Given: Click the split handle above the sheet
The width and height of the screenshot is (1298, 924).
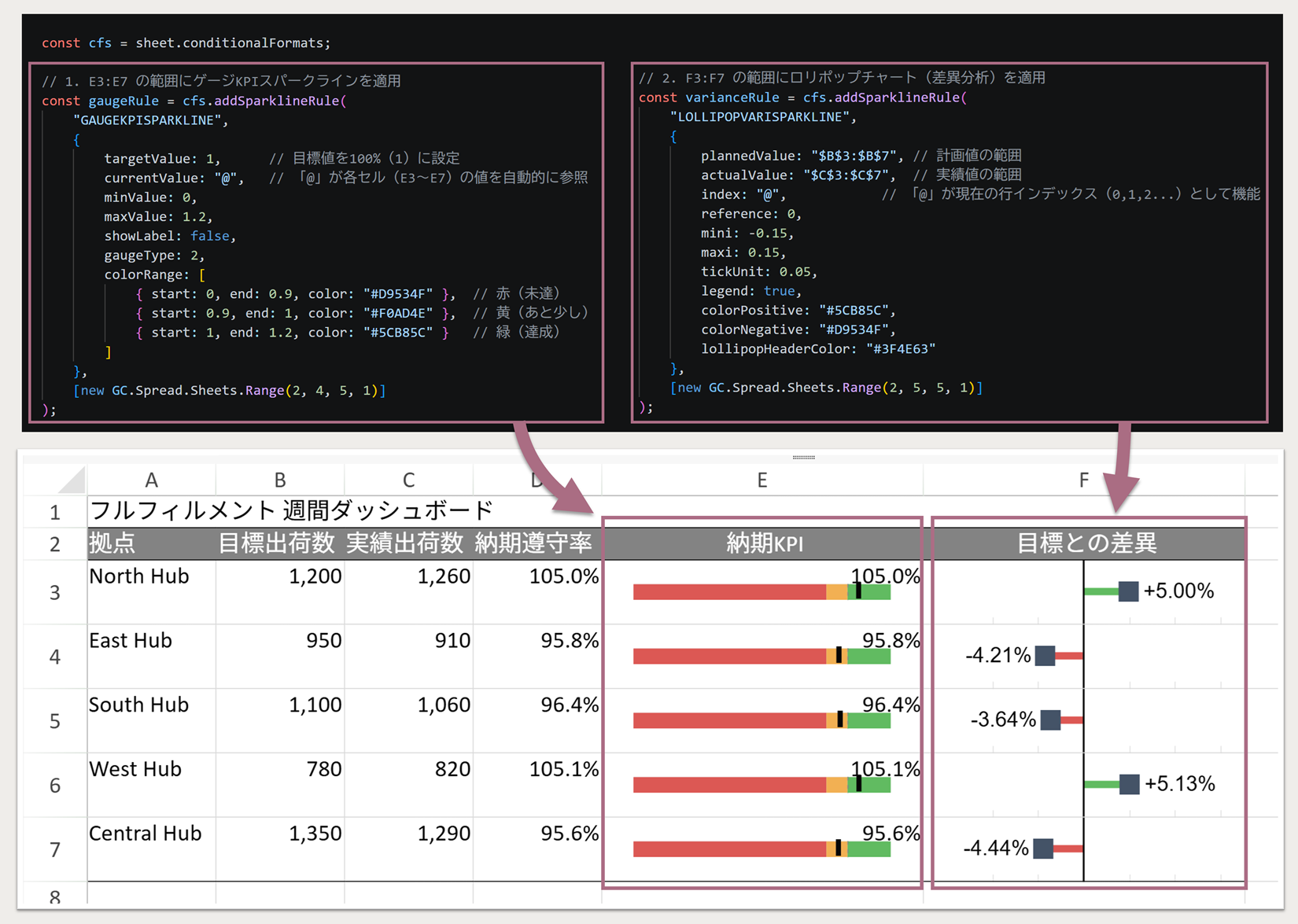Looking at the screenshot, I should [x=803, y=457].
